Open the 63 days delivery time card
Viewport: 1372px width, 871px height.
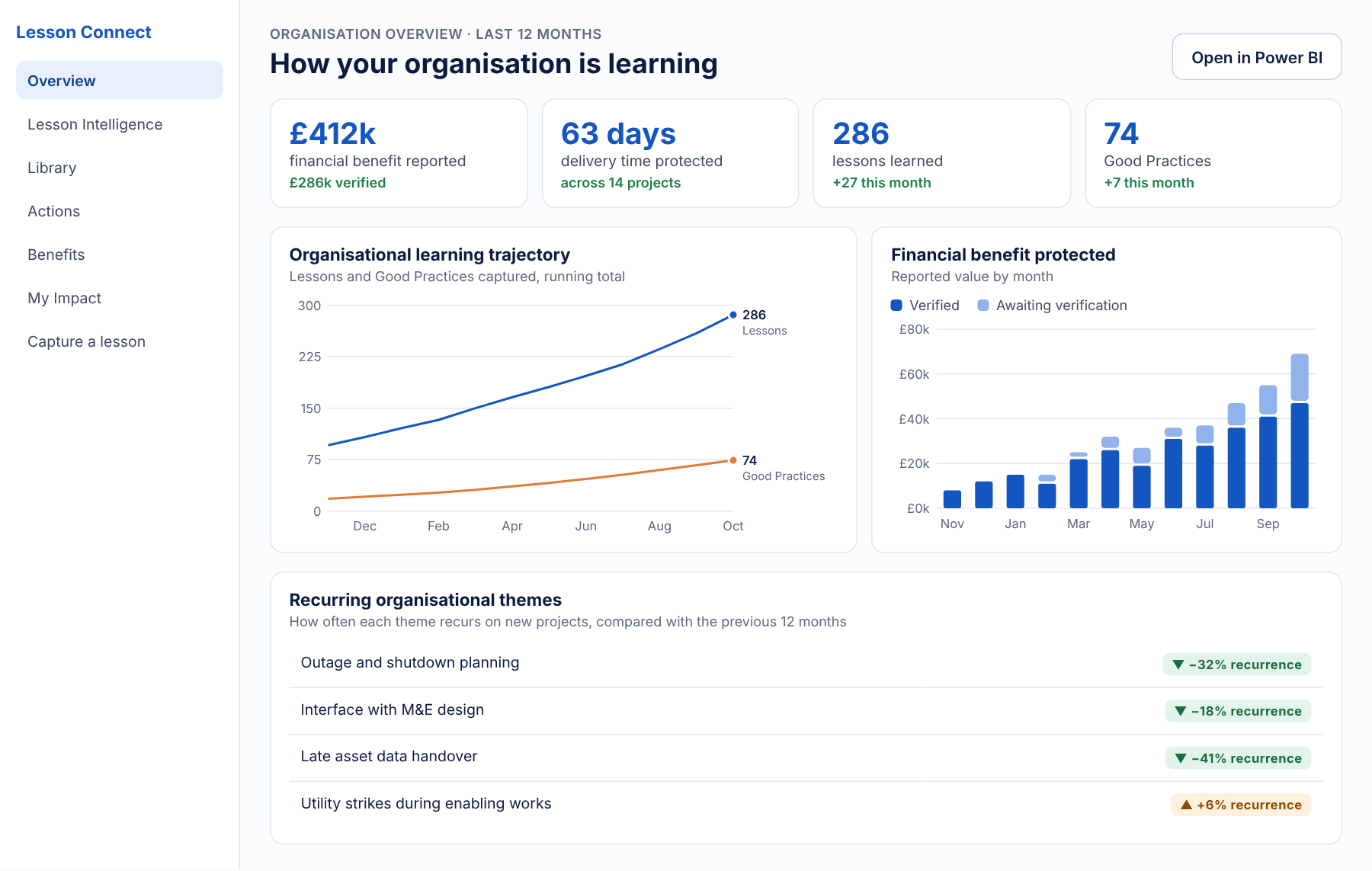click(x=671, y=153)
